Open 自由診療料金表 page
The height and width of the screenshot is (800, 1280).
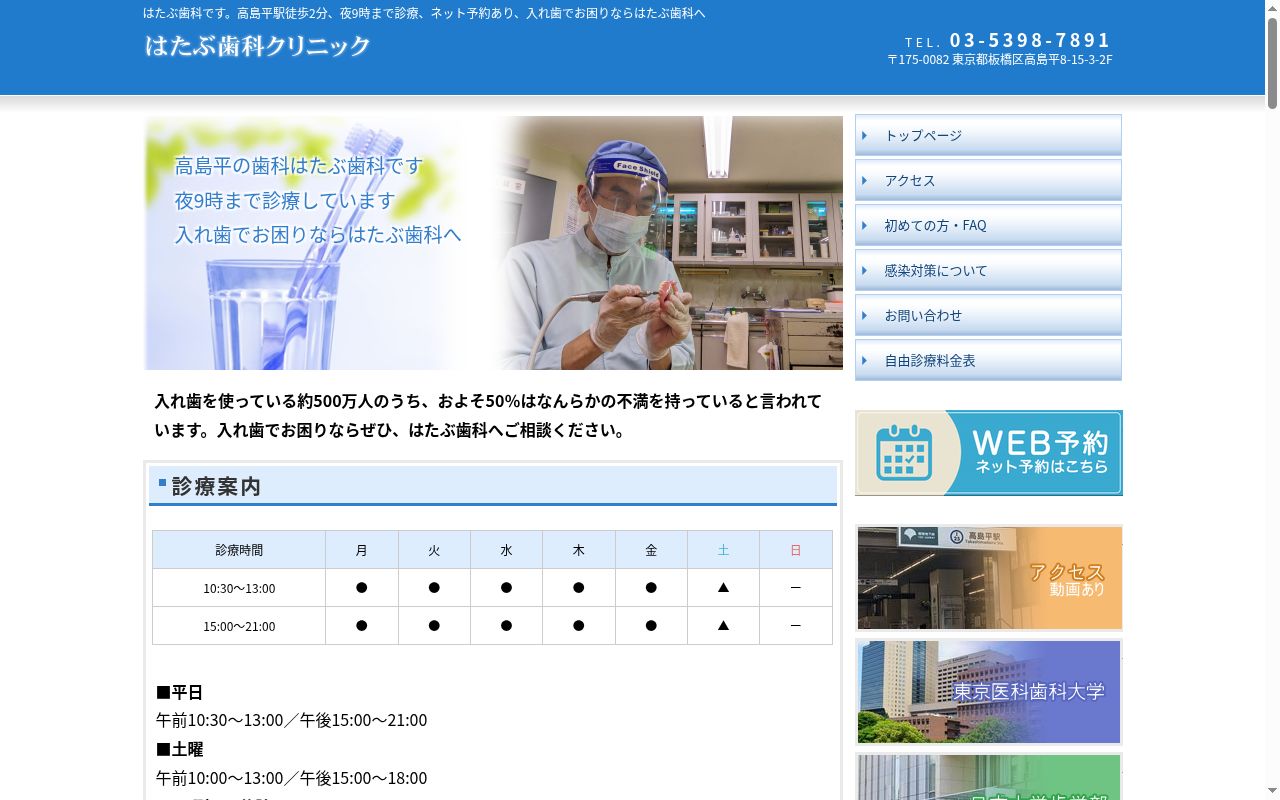pos(988,360)
